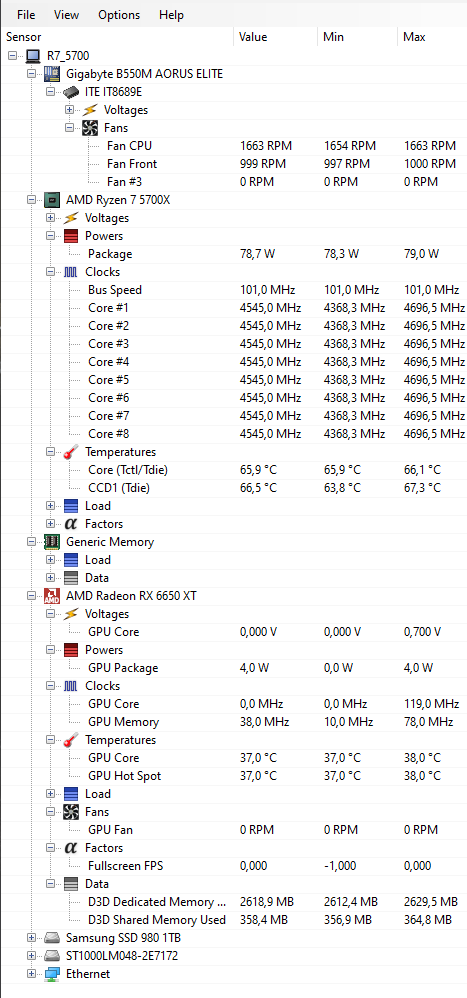Expand the ST1000LM048-2E7172 drive node
Viewport: 467px width, 998px height.
[x=31, y=956]
